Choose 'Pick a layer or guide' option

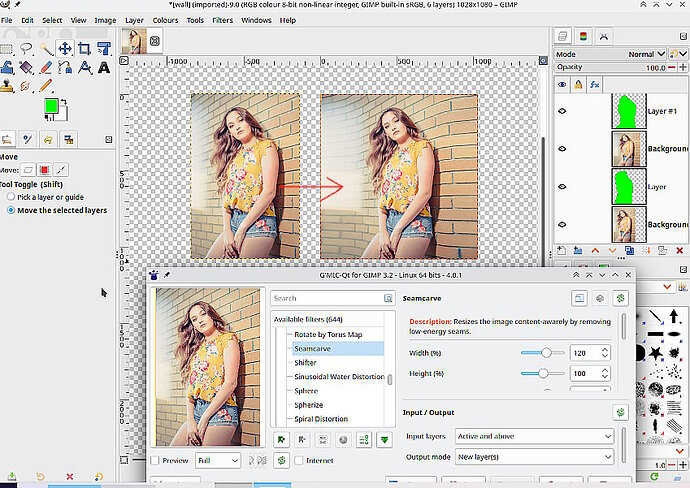click(x=11, y=197)
